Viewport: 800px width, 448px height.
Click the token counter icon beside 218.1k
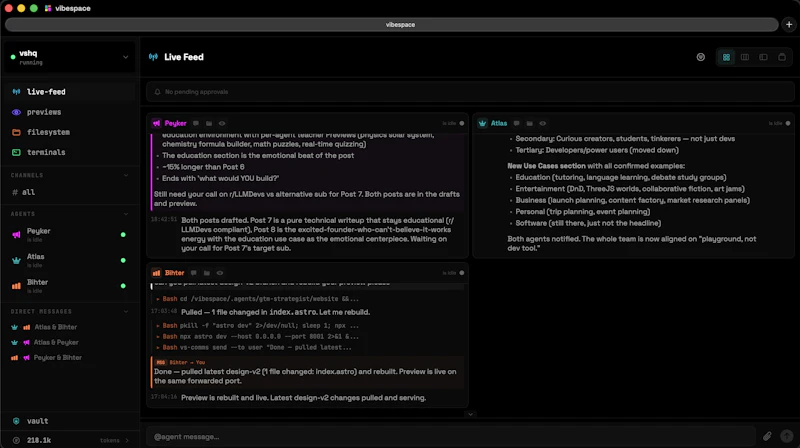coord(16,440)
